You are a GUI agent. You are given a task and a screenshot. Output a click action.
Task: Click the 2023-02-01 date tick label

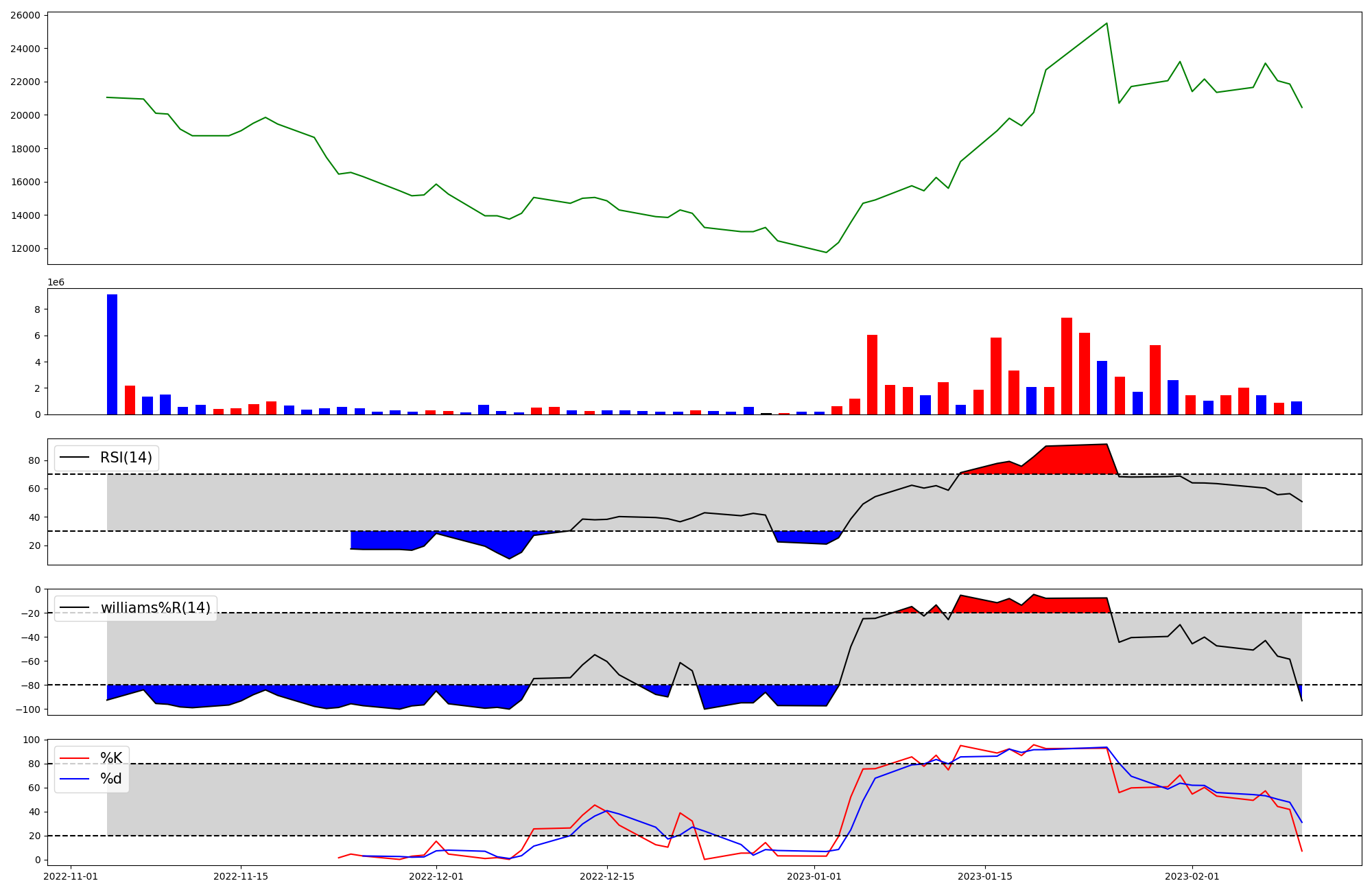click(1192, 876)
